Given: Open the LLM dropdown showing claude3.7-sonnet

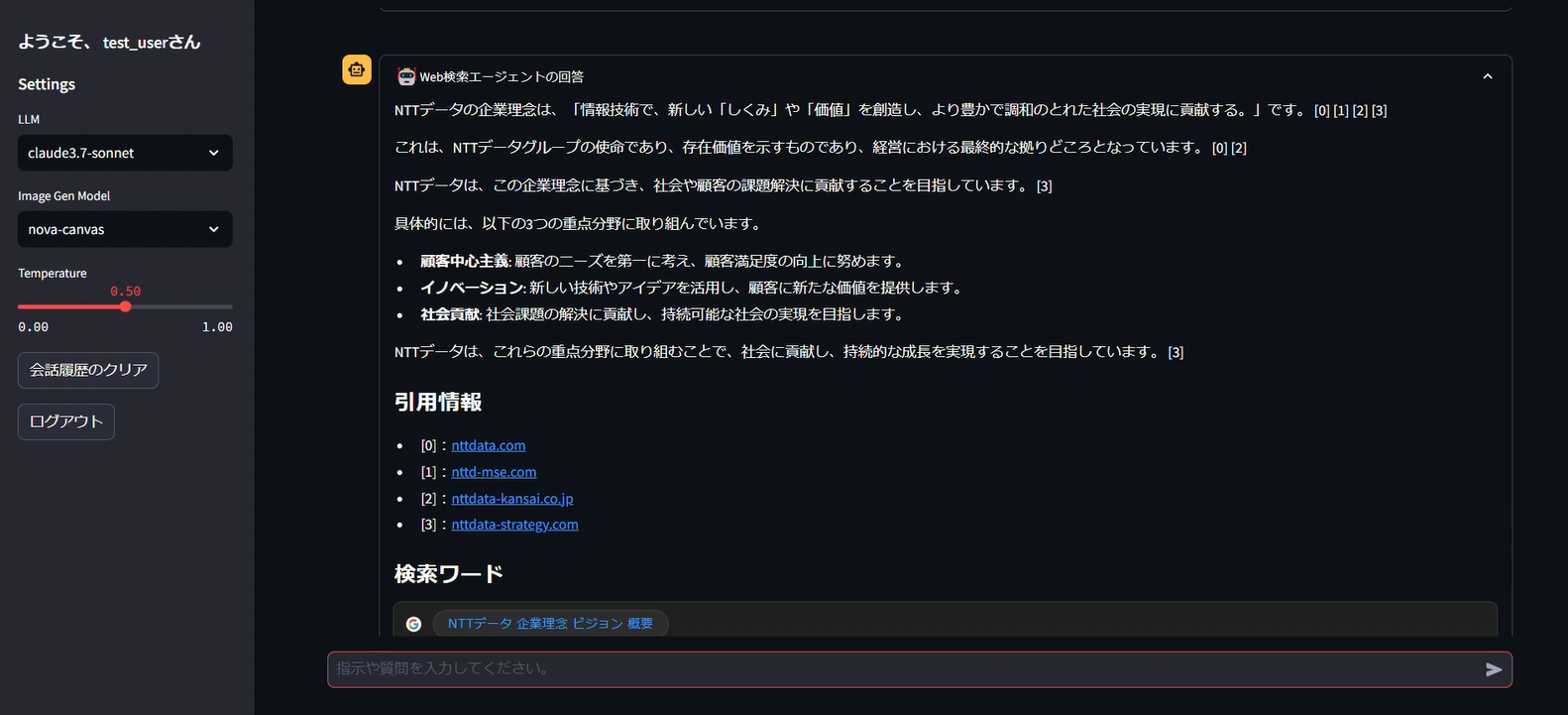Looking at the screenshot, I should click(x=125, y=153).
